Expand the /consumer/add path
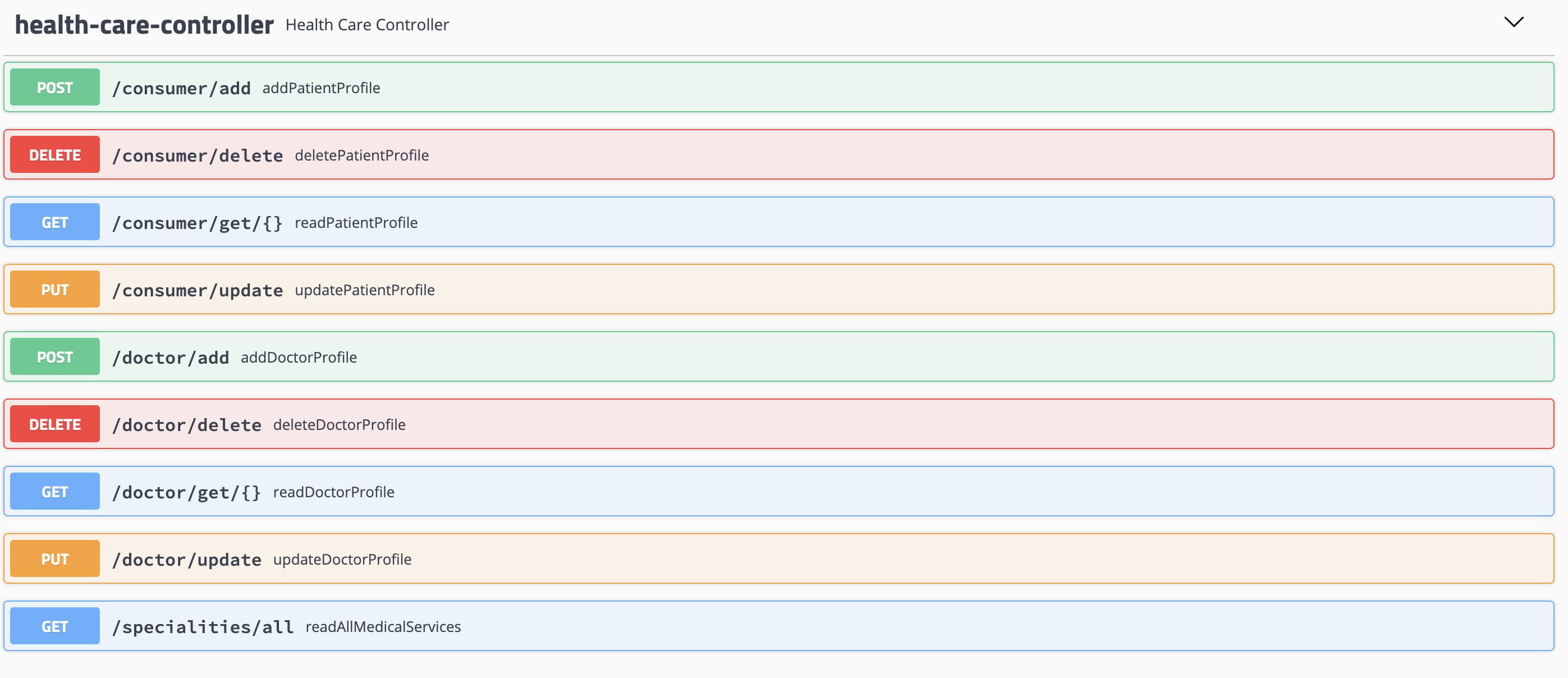 181,88
